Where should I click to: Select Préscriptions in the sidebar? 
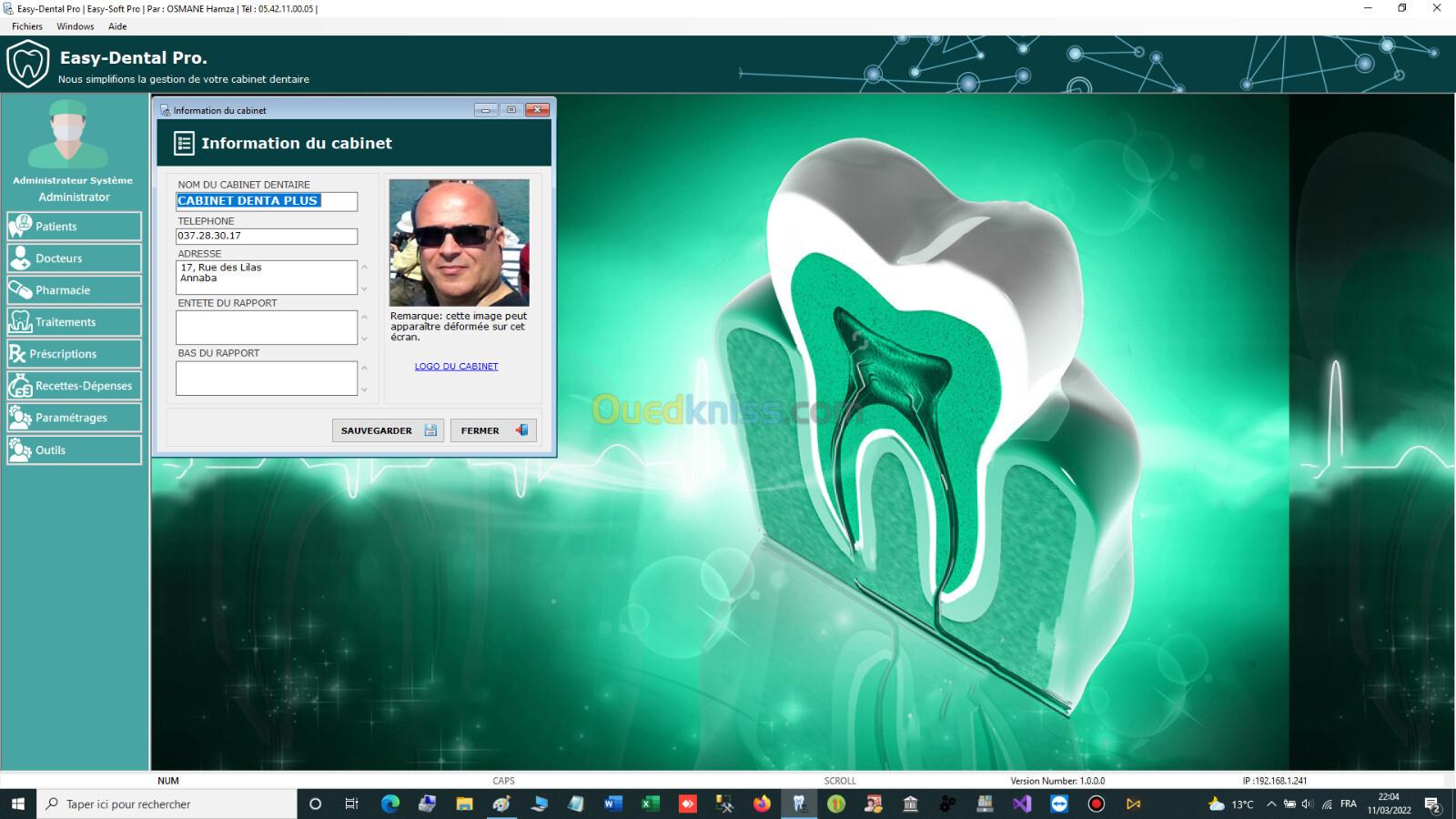[x=75, y=354]
